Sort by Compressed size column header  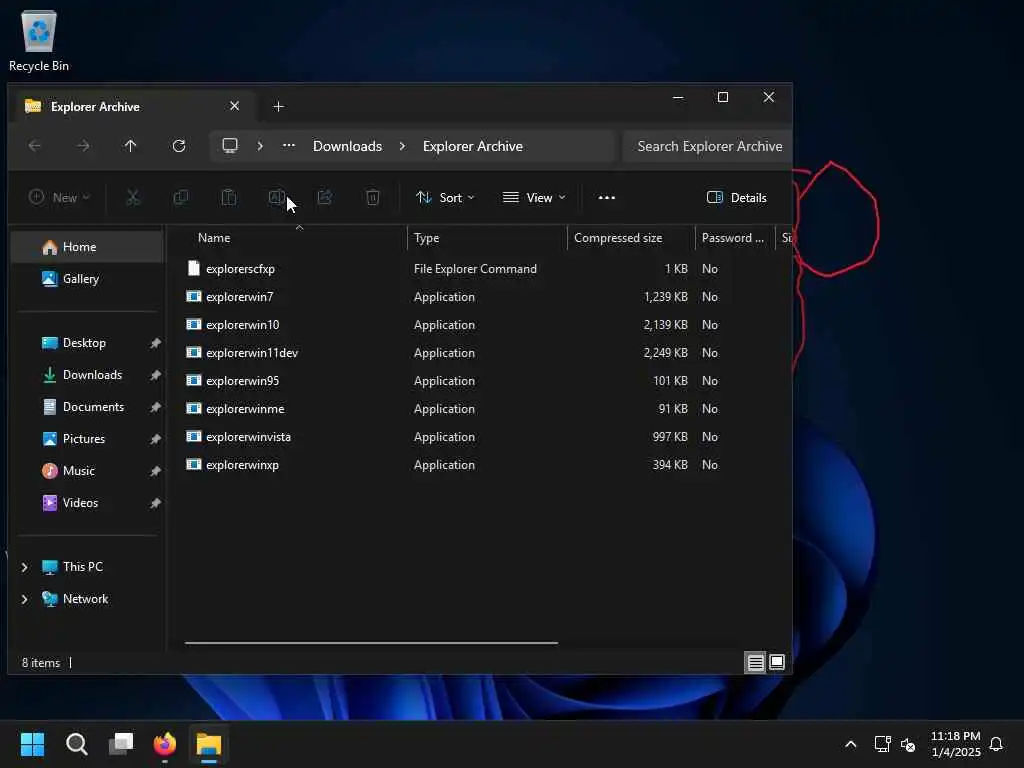point(631,238)
